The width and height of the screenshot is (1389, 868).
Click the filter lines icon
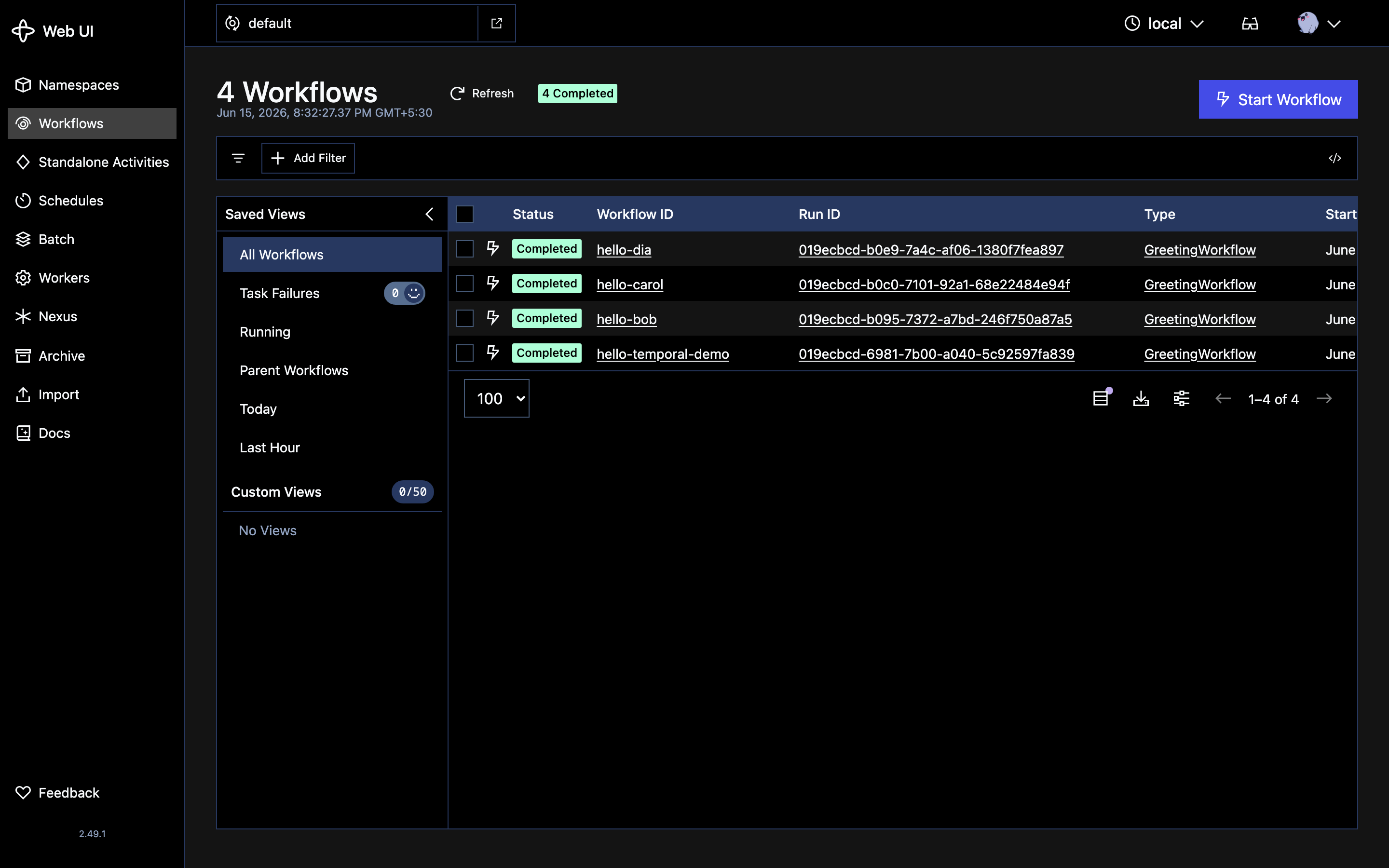point(238,158)
